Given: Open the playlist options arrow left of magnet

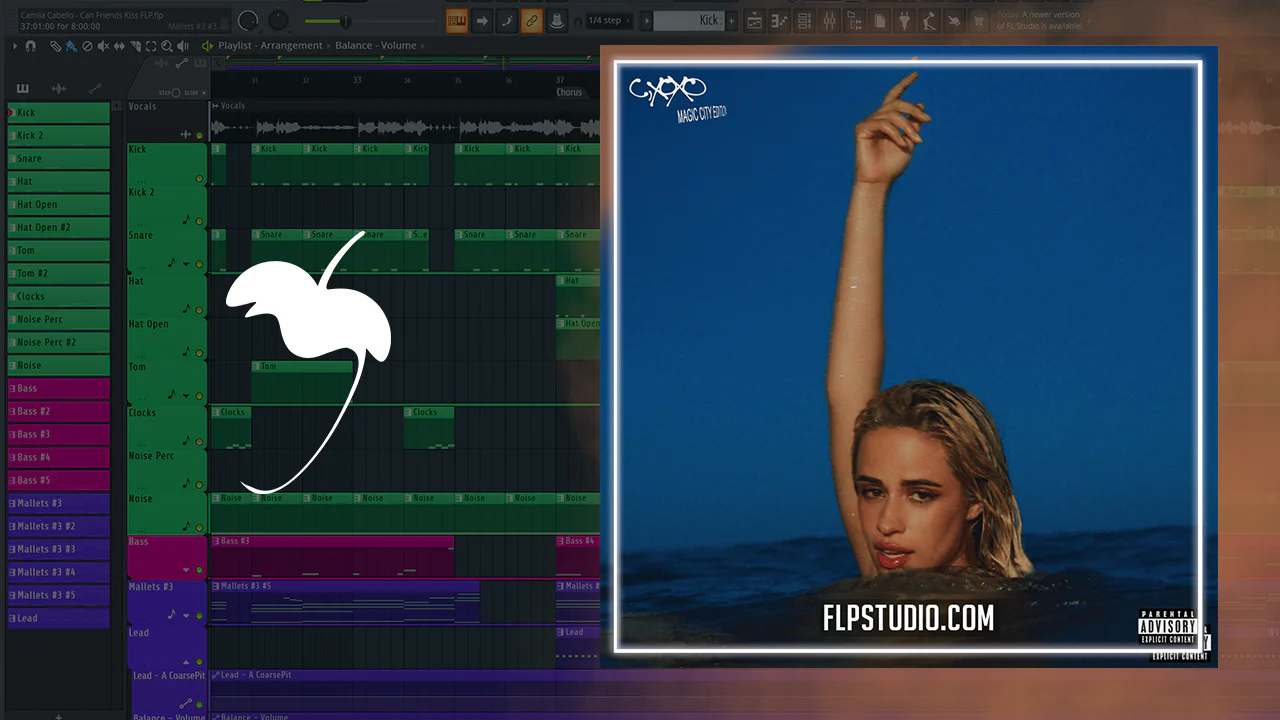Looking at the screenshot, I should pyautogui.click(x=16, y=46).
